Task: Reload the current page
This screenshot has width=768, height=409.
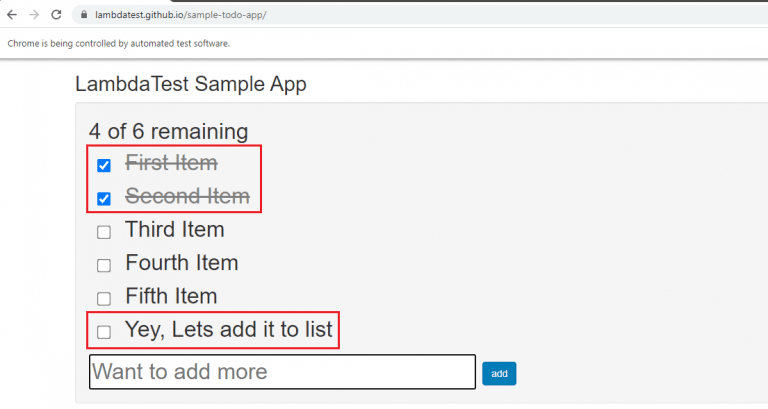Action: 56,16
